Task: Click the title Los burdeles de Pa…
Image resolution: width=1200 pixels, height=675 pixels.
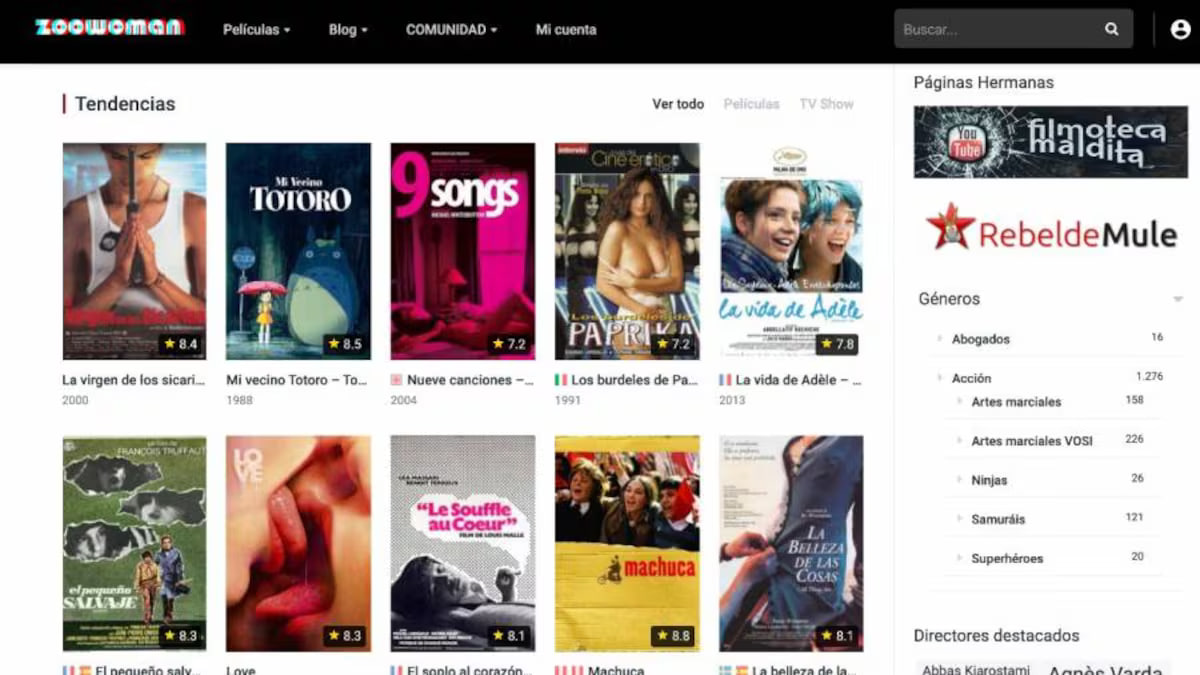Action: [x=635, y=380]
